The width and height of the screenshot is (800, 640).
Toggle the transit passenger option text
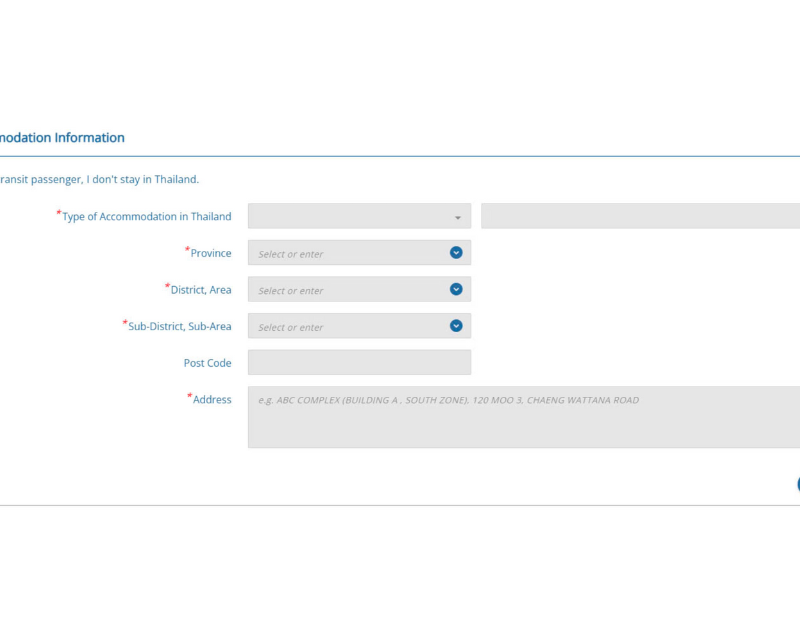100,179
